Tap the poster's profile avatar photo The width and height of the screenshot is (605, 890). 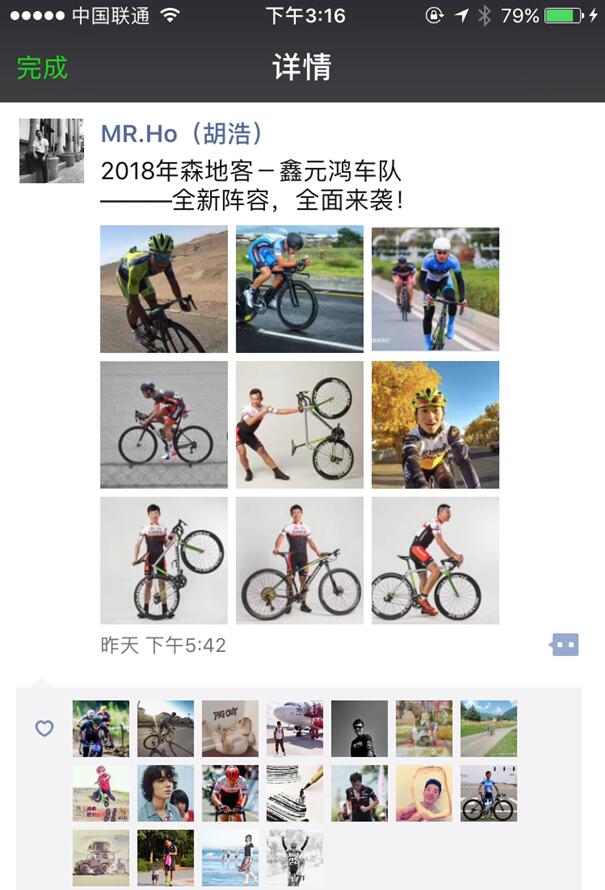[x=52, y=150]
